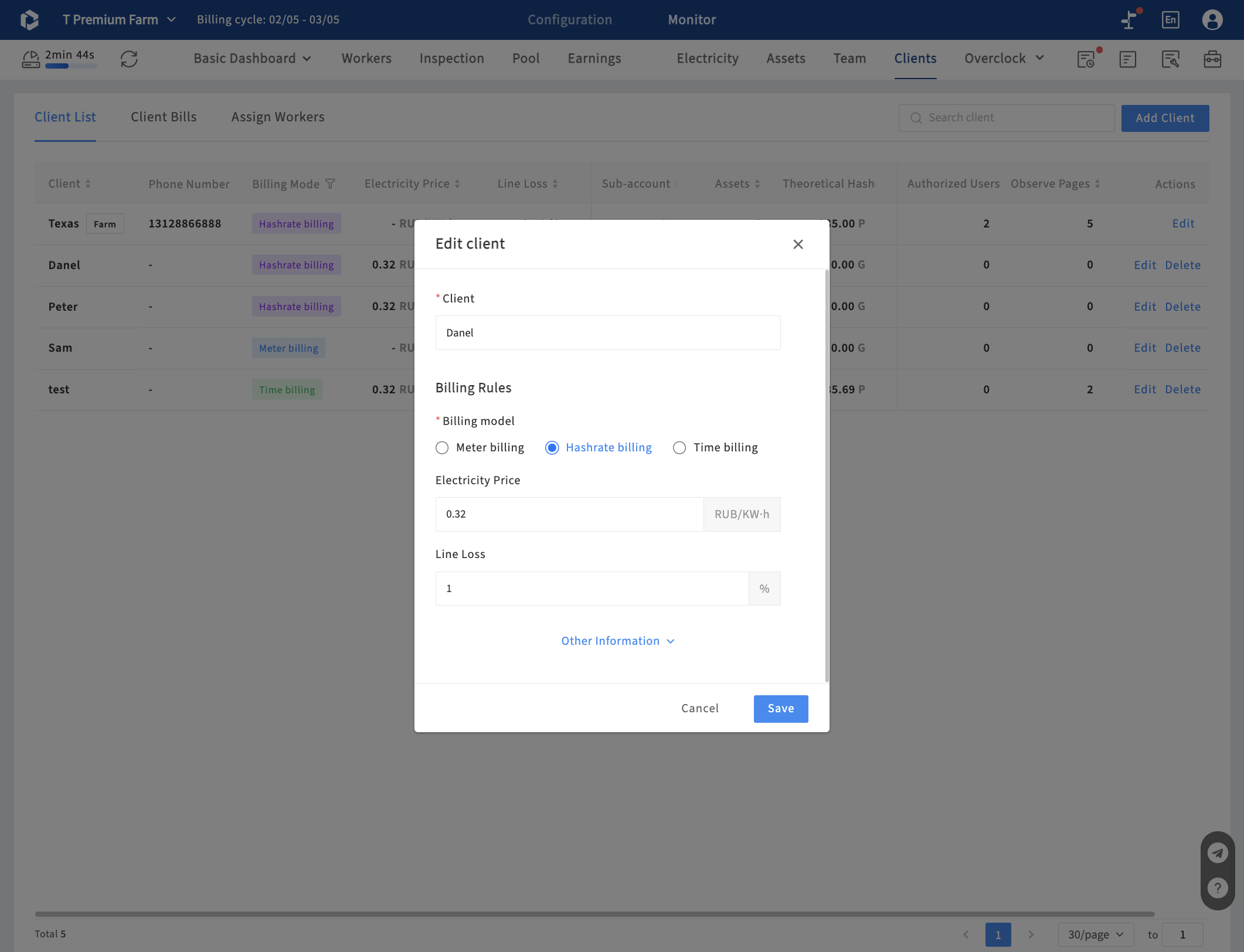Open the 30/page size dropdown
This screenshot has width=1244, height=952.
pyautogui.click(x=1095, y=934)
